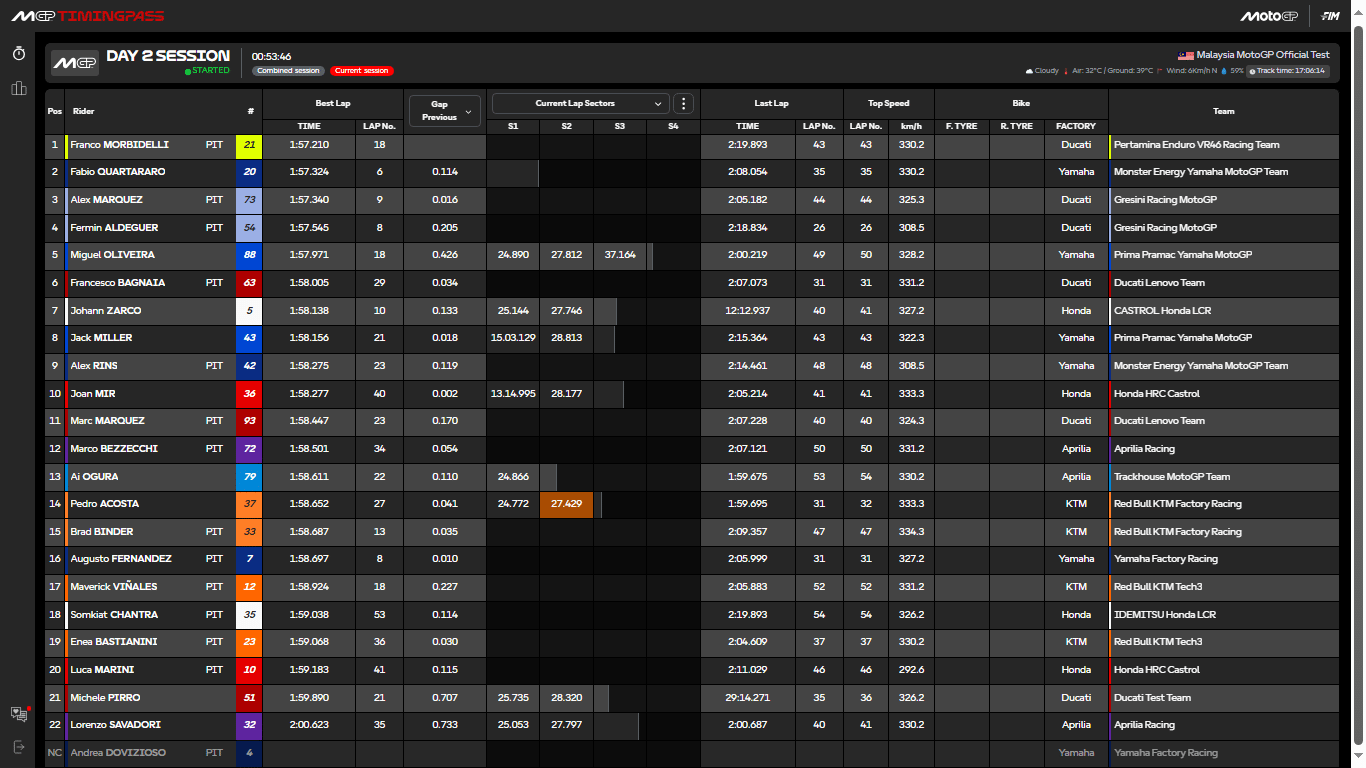The image size is (1366, 768).
Task: Click Zarco's last lap time 12:12.937
Action: 747,311
